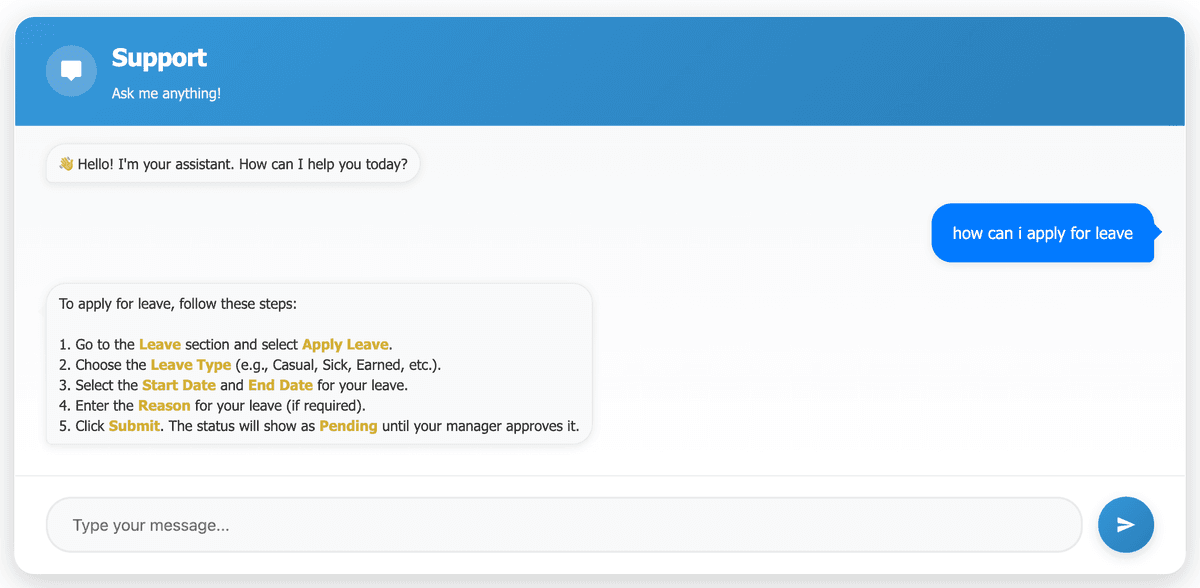Open the highlighted Leave link
This screenshot has height=588, width=1200.
159,344
